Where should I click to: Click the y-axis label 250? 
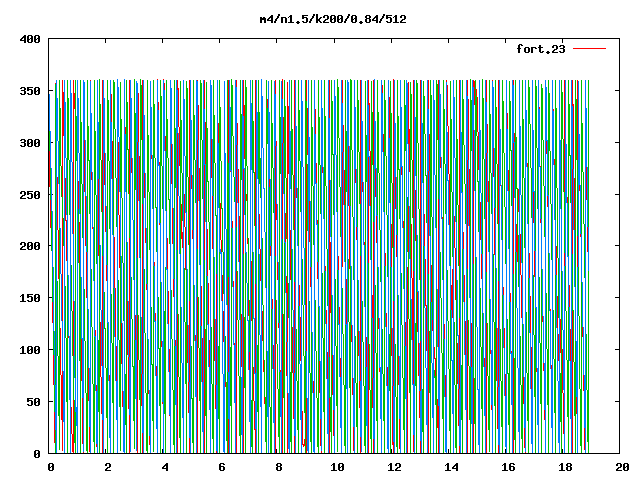tap(30, 195)
